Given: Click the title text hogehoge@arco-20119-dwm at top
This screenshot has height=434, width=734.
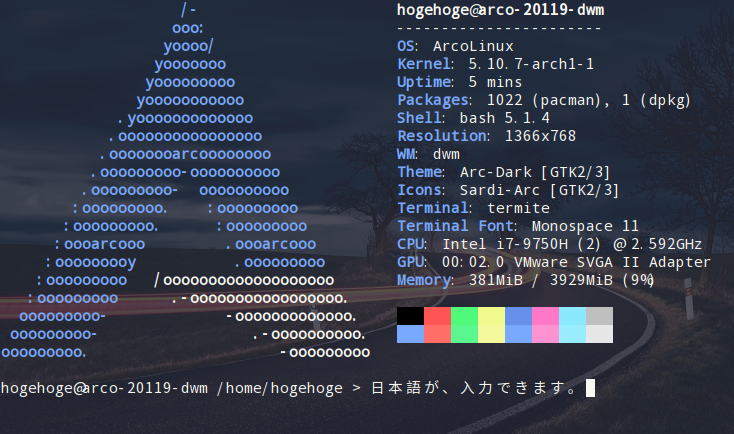Looking at the screenshot, I should 500,10.
